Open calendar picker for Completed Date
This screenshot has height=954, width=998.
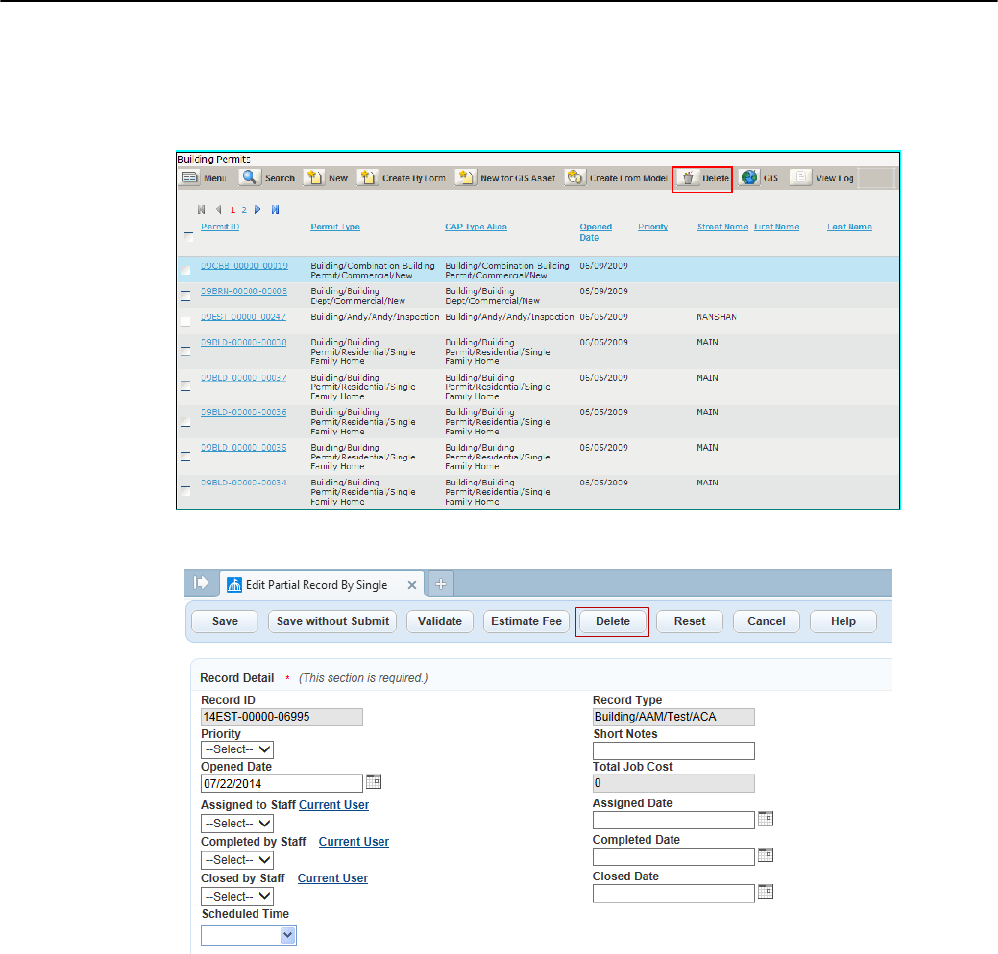(x=766, y=855)
